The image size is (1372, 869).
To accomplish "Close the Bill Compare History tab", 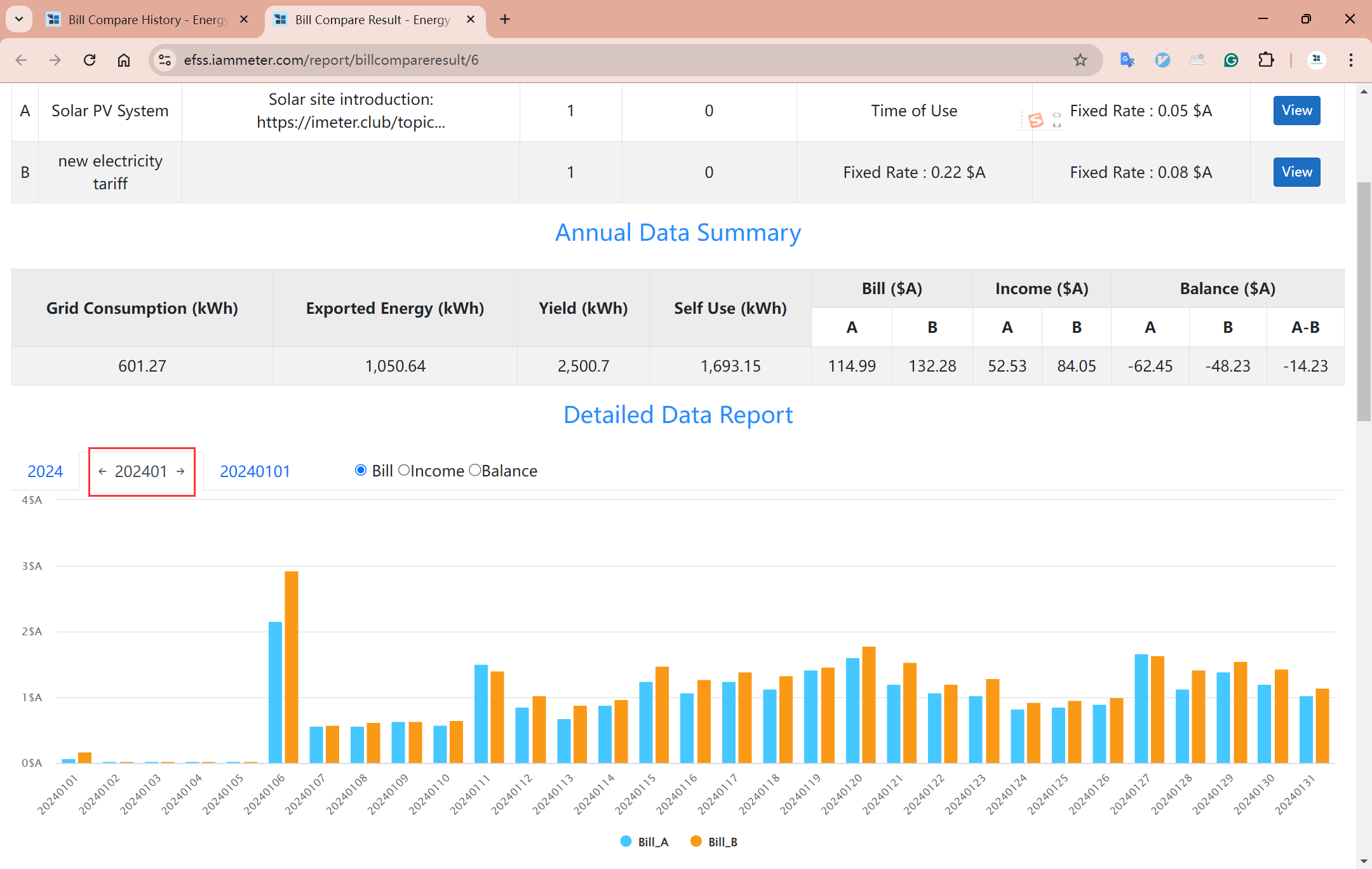I will pyautogui.click(x=244, y=20).
